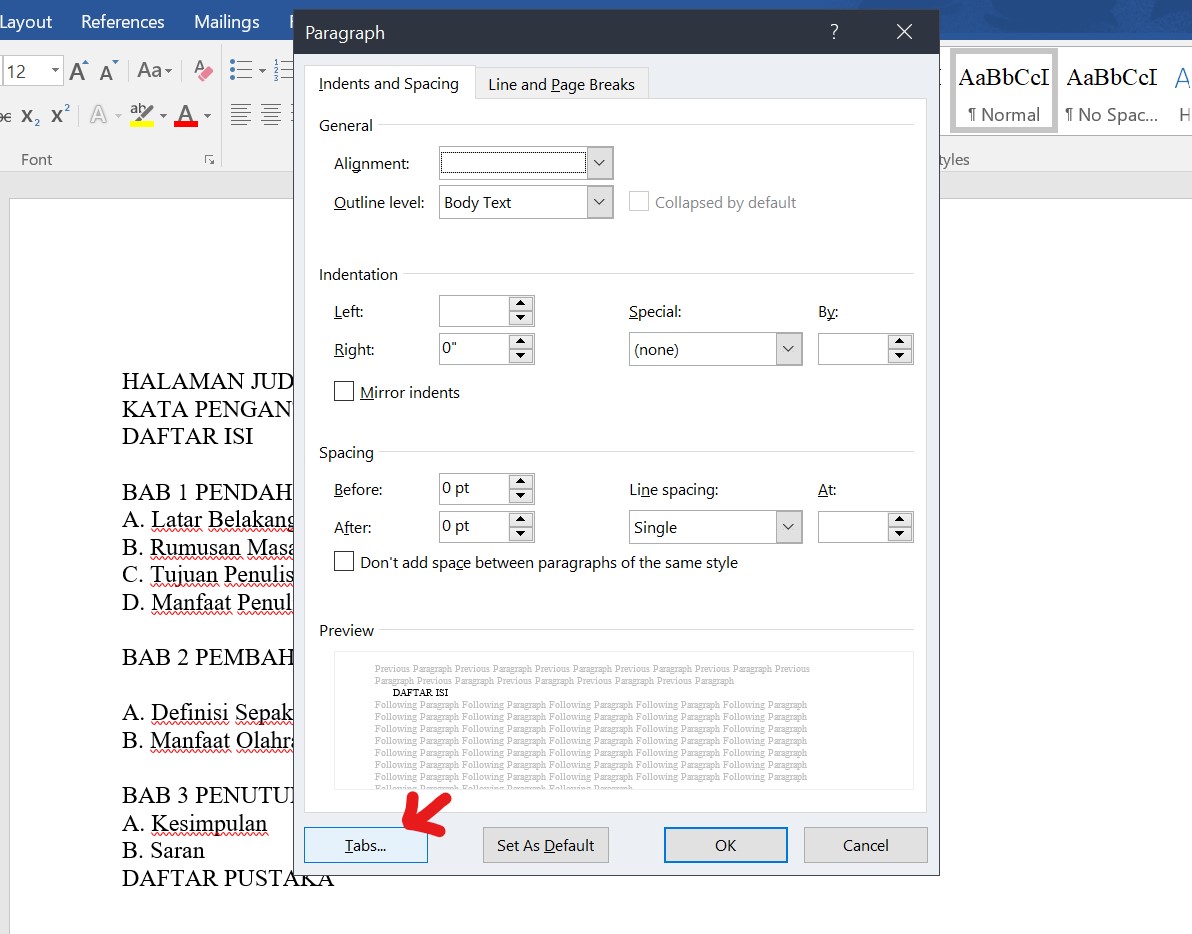
Task: Click the Text Highlight Color icon
Action: pos(142,115)
